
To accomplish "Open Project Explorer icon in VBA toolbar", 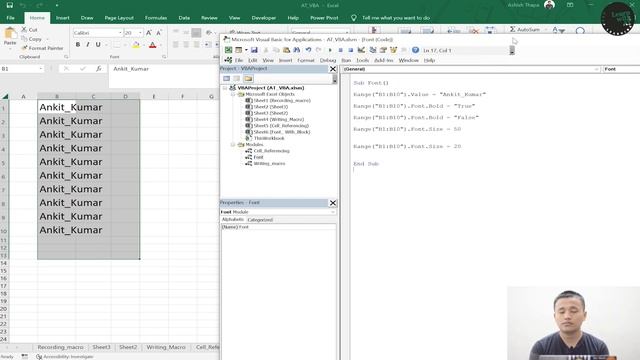I will point(373,50).
